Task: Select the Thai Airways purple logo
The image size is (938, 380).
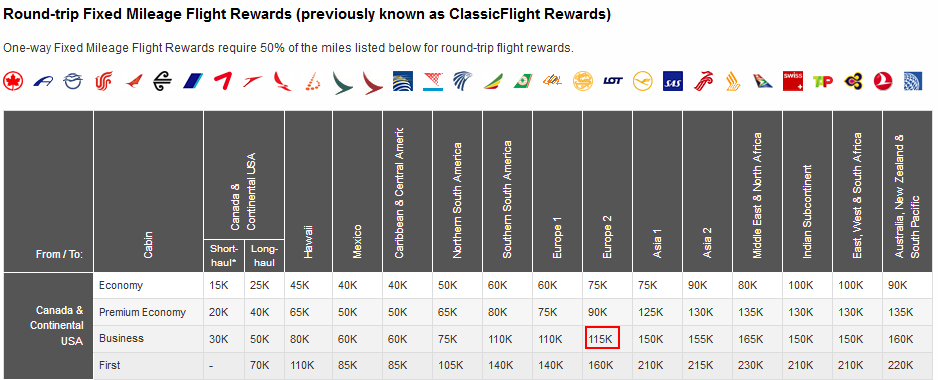Action: coord(852,81)
